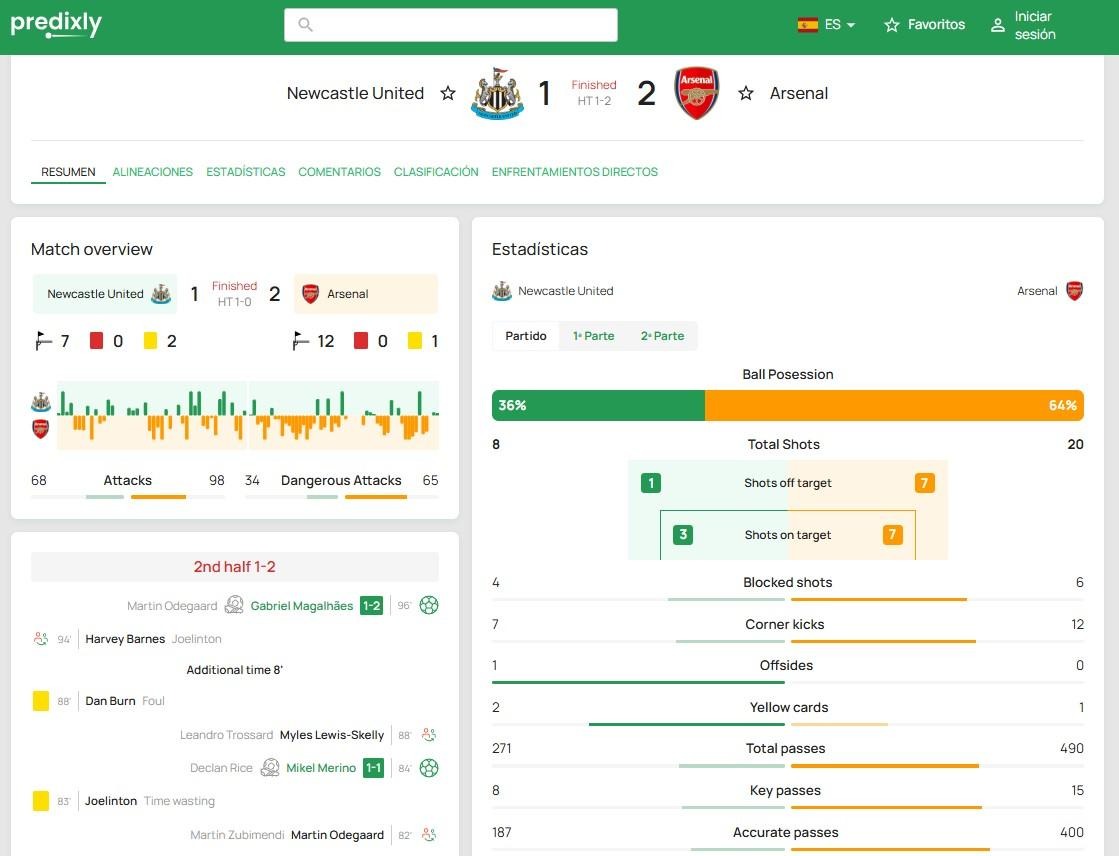Click the yellow card icon beside Dan Burn
The height and width of the screenshot is (856, 1119).
point(41,701)
